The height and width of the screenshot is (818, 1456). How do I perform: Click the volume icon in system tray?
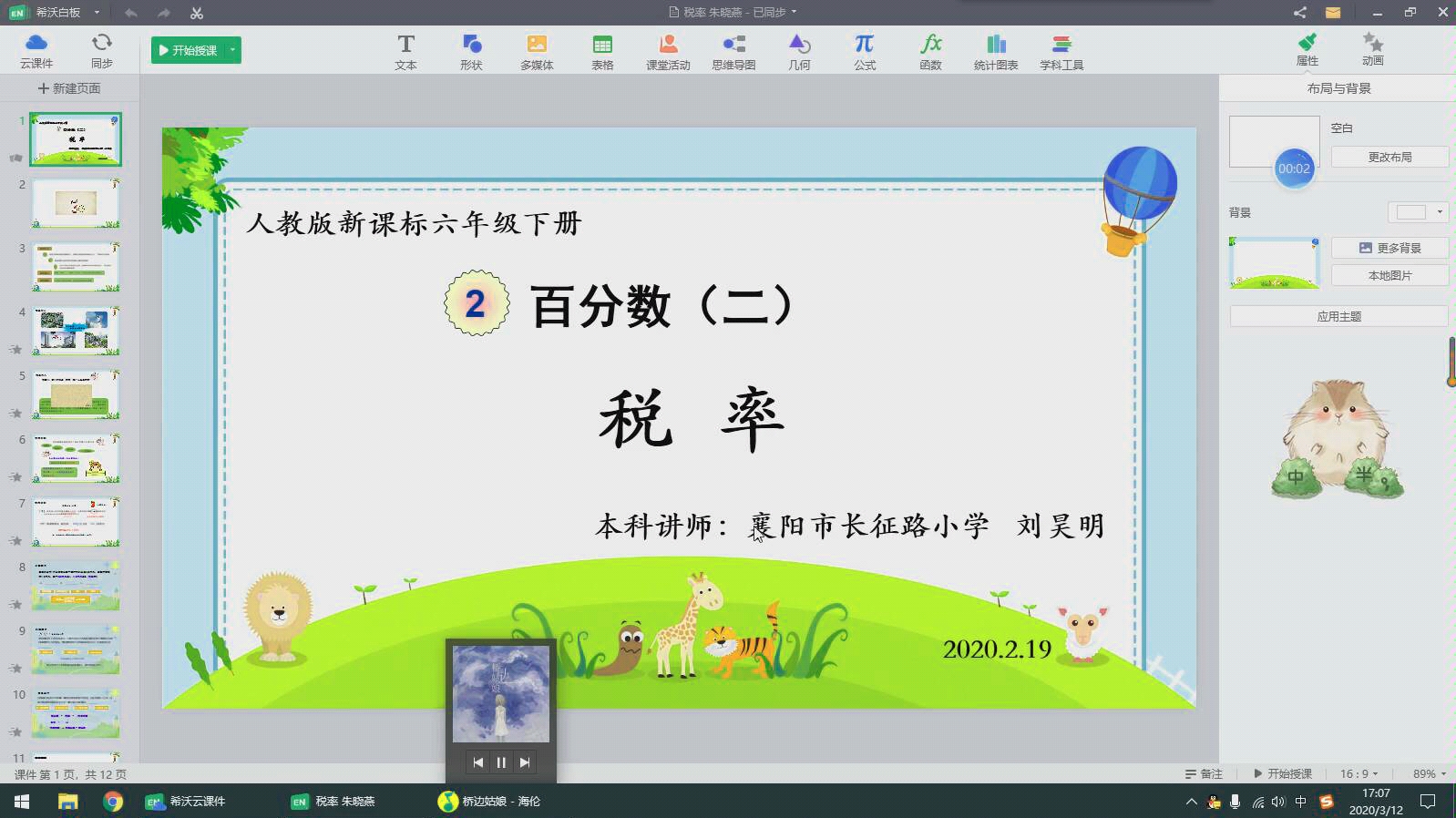(x=1278, y=802)
